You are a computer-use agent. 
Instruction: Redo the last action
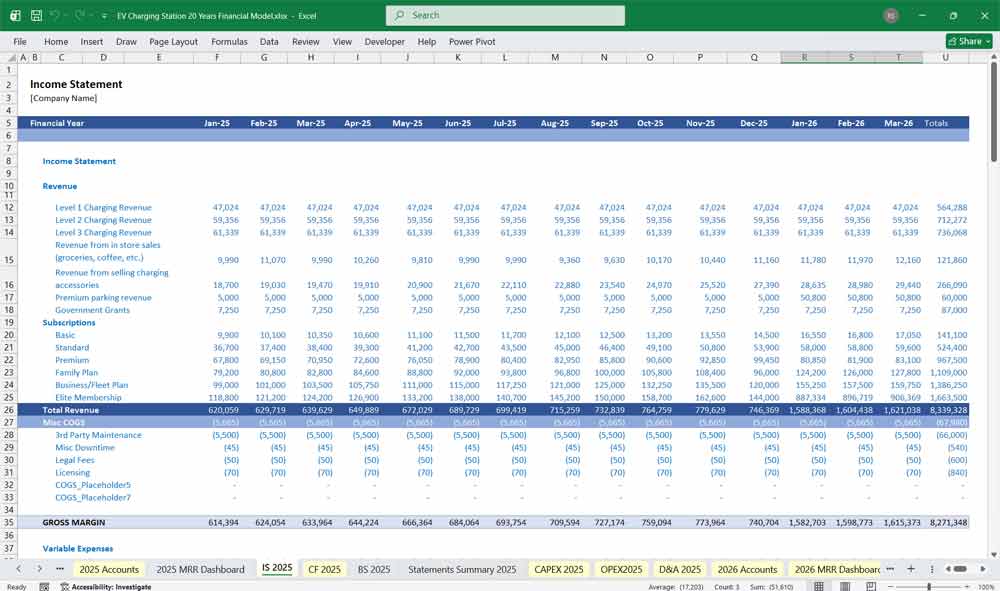point(79,14)
